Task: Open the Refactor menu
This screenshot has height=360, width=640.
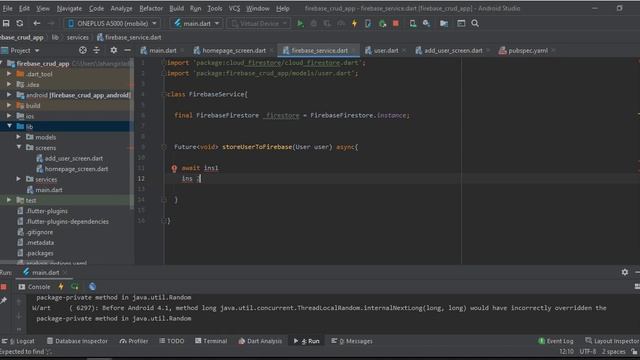Action: [151, 8]
